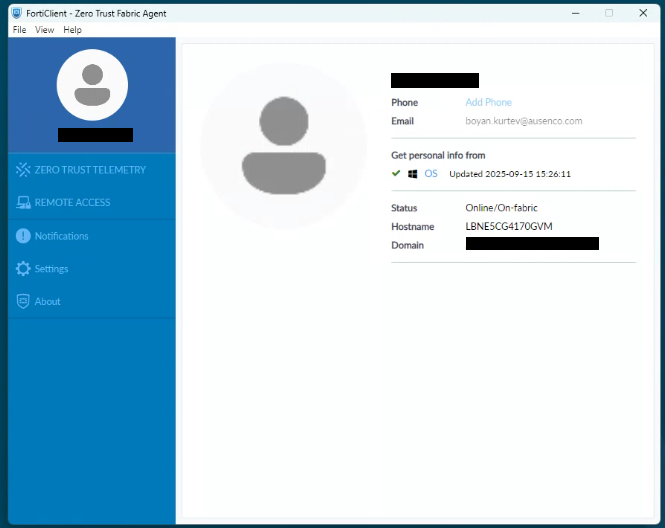The height and width of the screenshot is (528, 665).
Task: Click the Add Phone link
Action: 489,102
